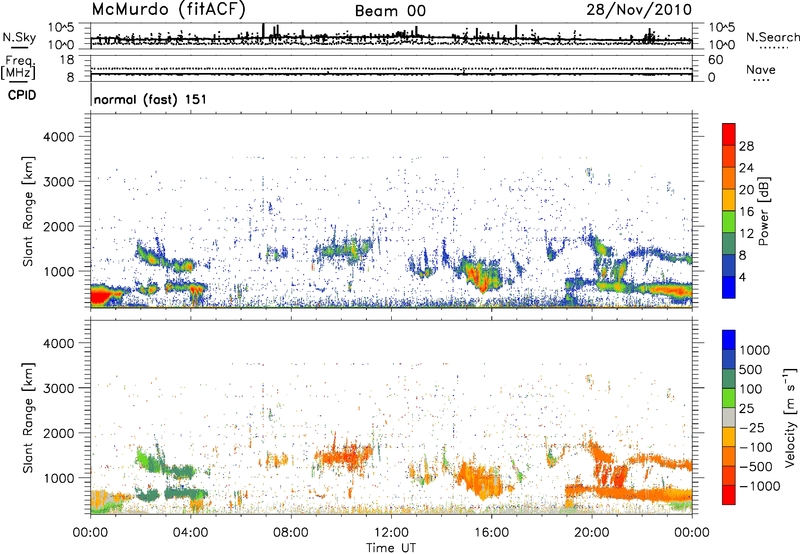Viewport: 800px width, 554px height.
Task: Pick the power color band between 20 and 24
Action: click(x=729, y=178)
